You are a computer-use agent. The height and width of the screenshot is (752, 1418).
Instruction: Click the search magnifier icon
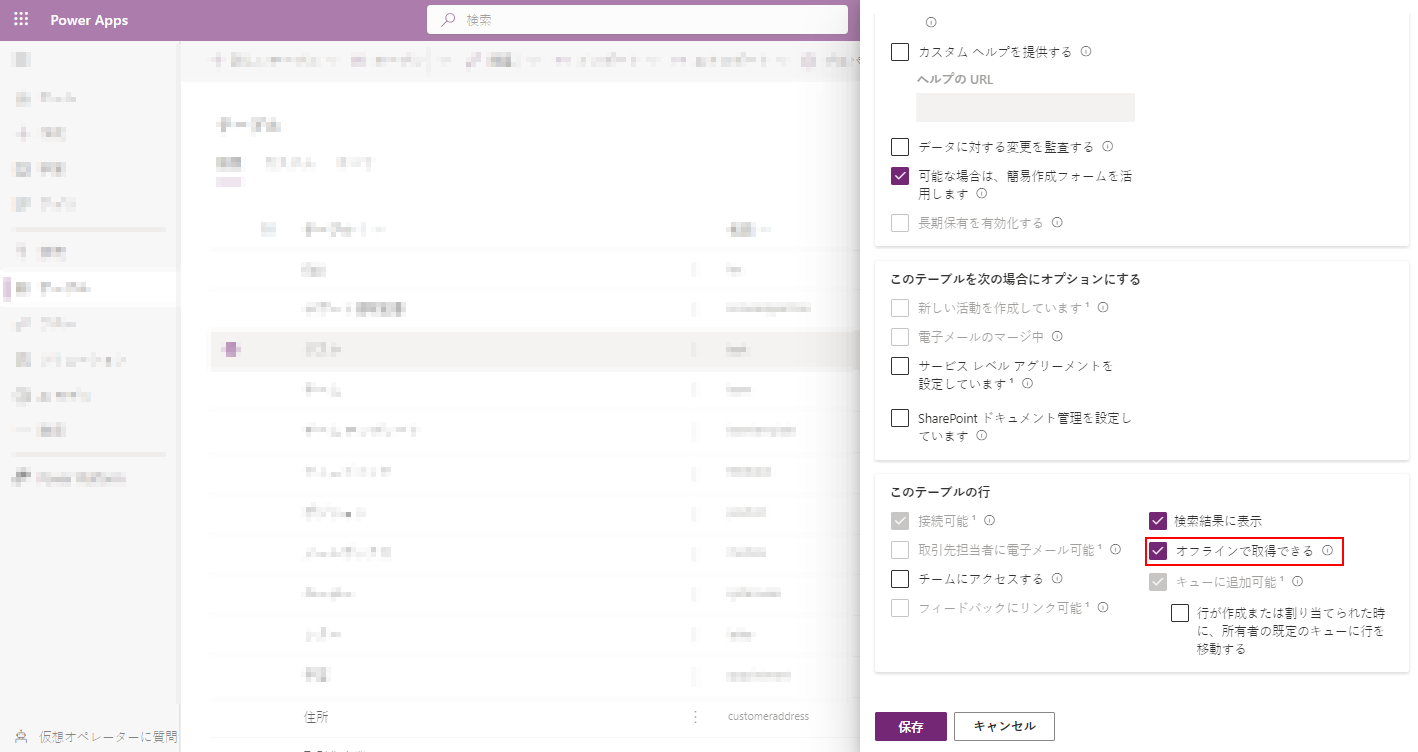click(x=449, y=20)
